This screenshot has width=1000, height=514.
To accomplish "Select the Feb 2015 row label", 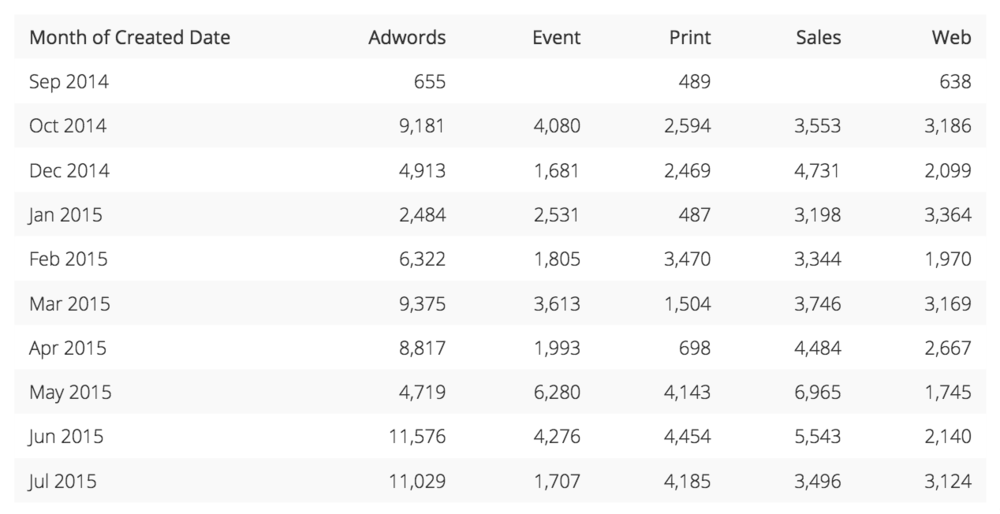I will [68, 259].
